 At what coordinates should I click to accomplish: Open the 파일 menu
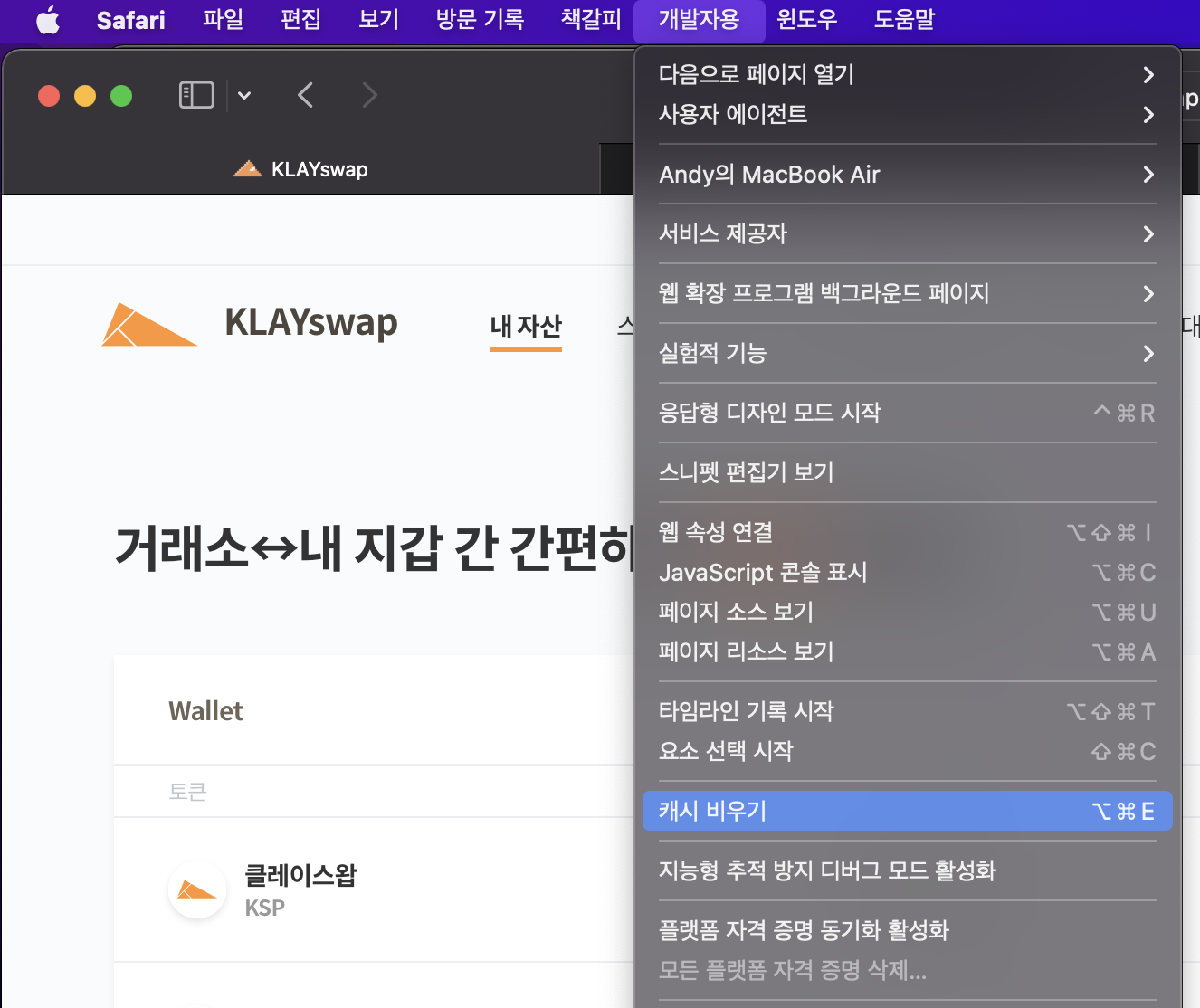point(224,20)
